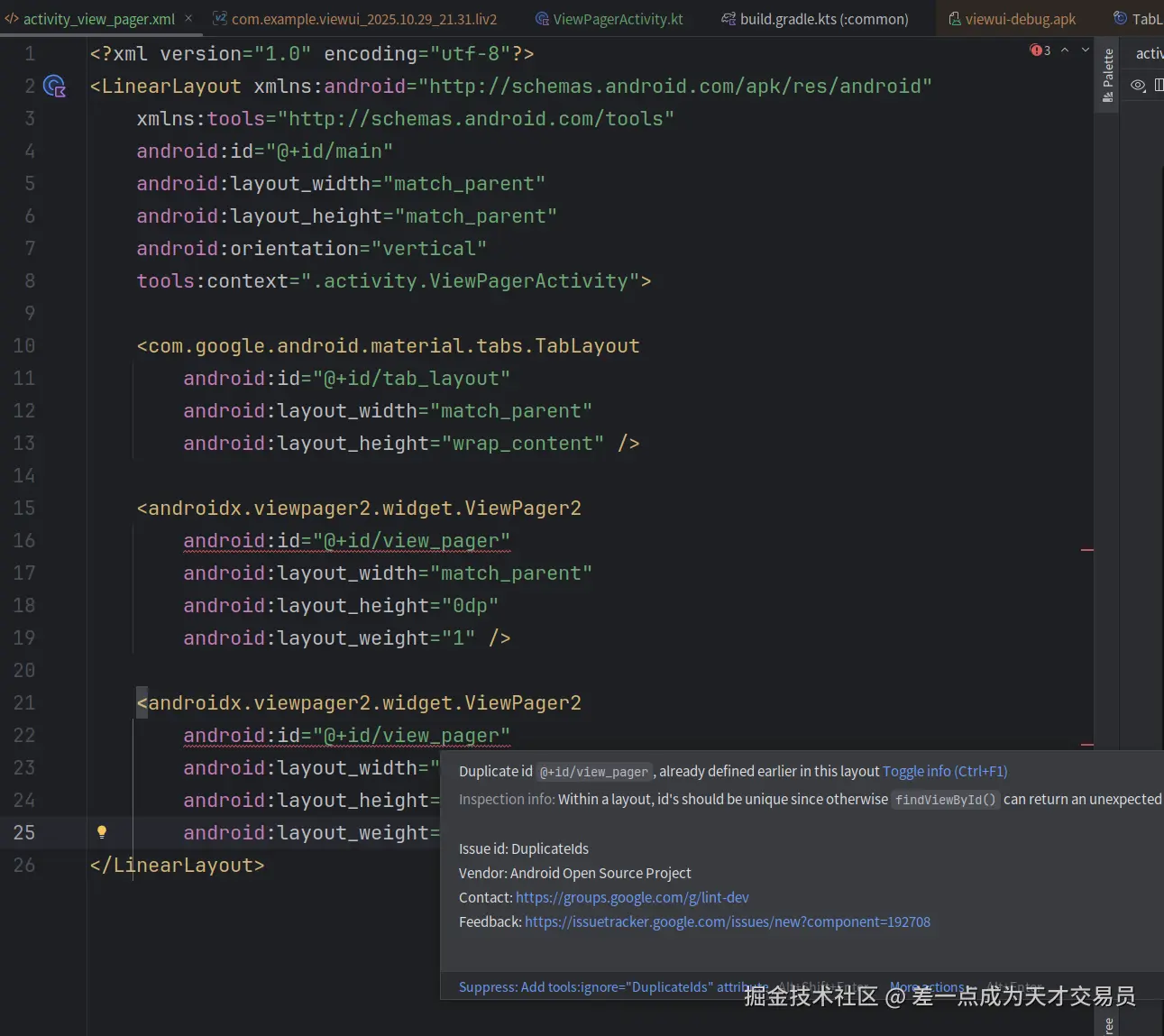Close the activity_view_pager.xml tab
The width and height of the screenshot is (1164, 1036).
[188, 18]
